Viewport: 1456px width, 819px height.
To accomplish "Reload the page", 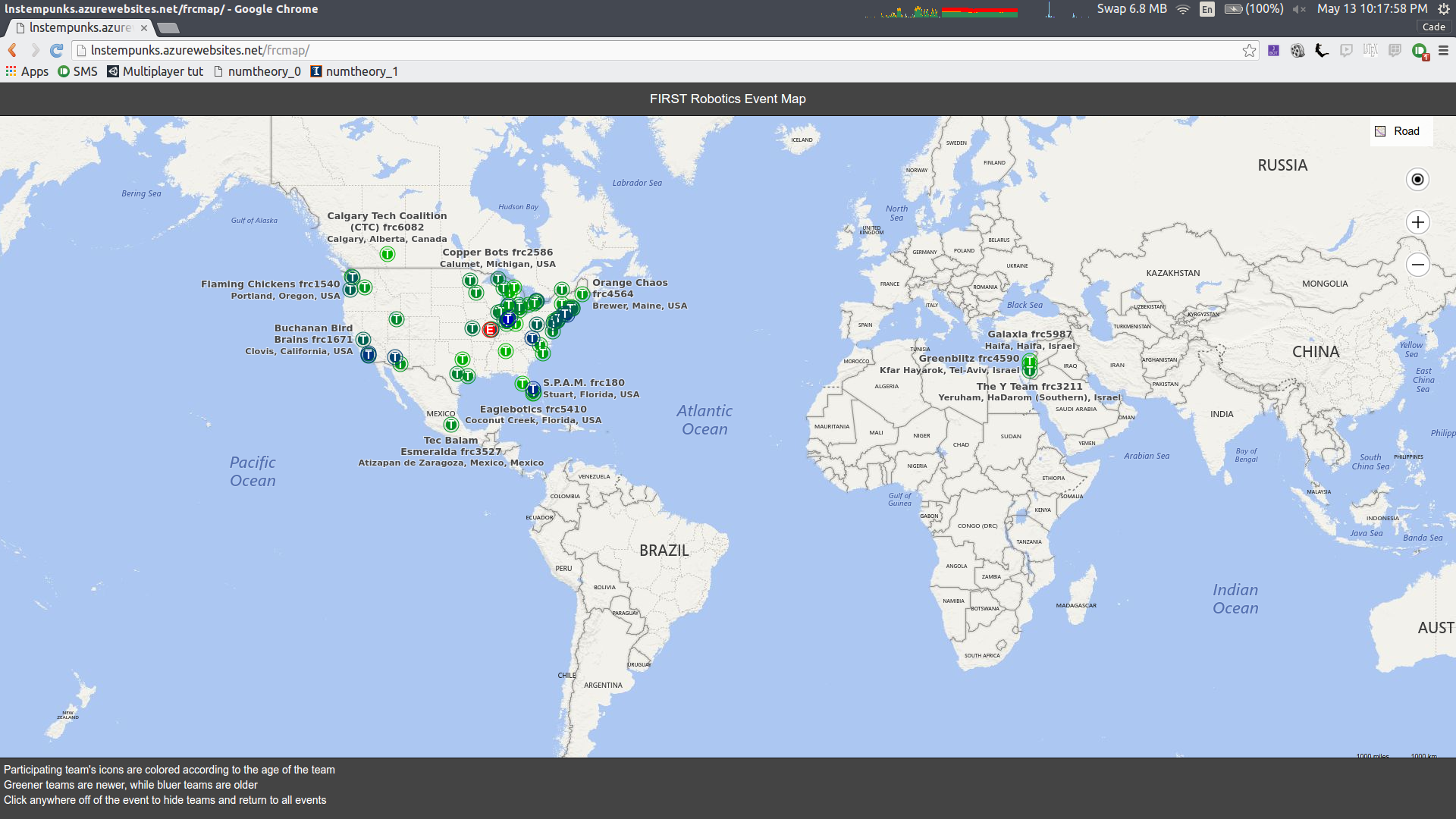I will coord(56,50).
